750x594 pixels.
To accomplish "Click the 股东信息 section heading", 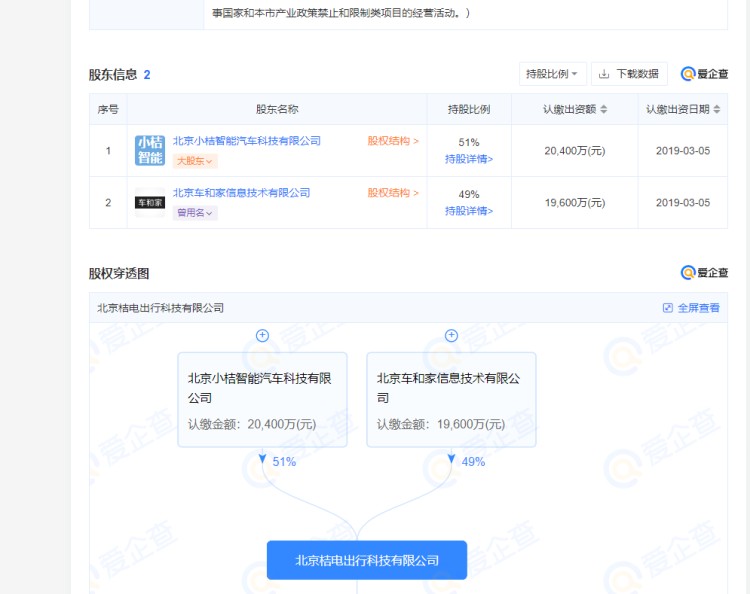I will click(113, 75).
